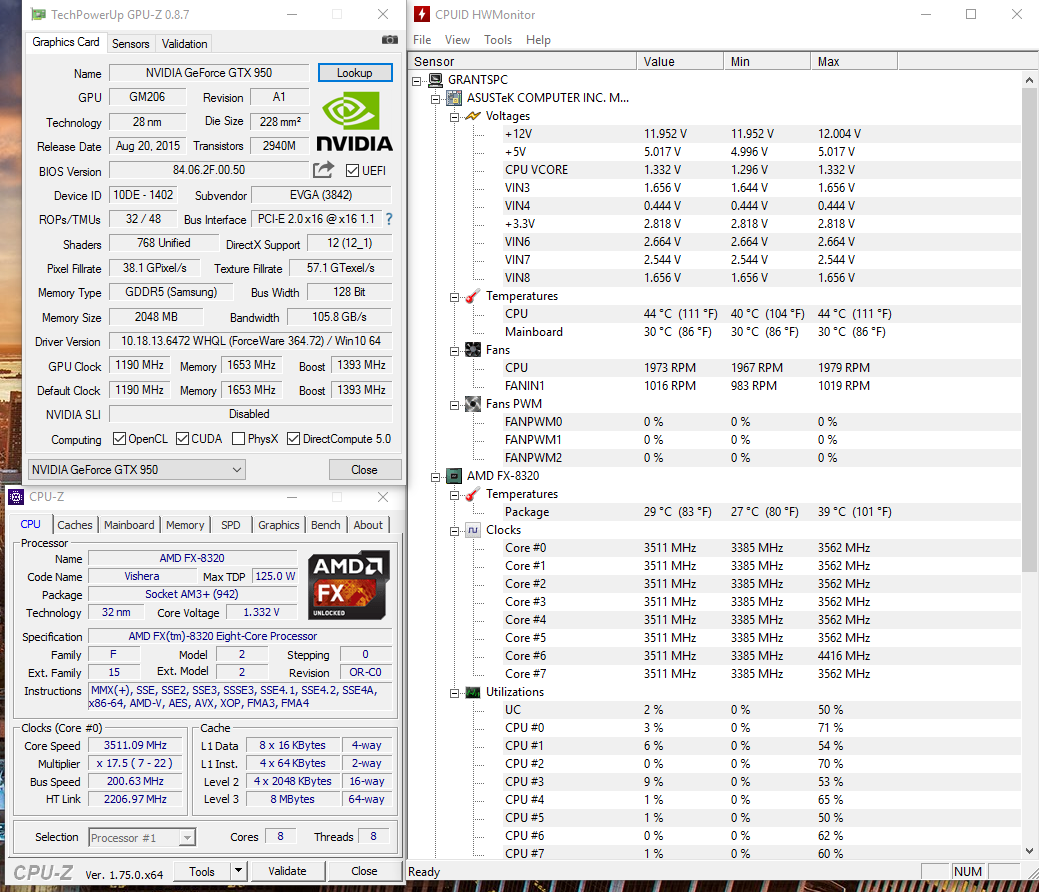Click the Fans PWM icon in HWMonitor

472,404
